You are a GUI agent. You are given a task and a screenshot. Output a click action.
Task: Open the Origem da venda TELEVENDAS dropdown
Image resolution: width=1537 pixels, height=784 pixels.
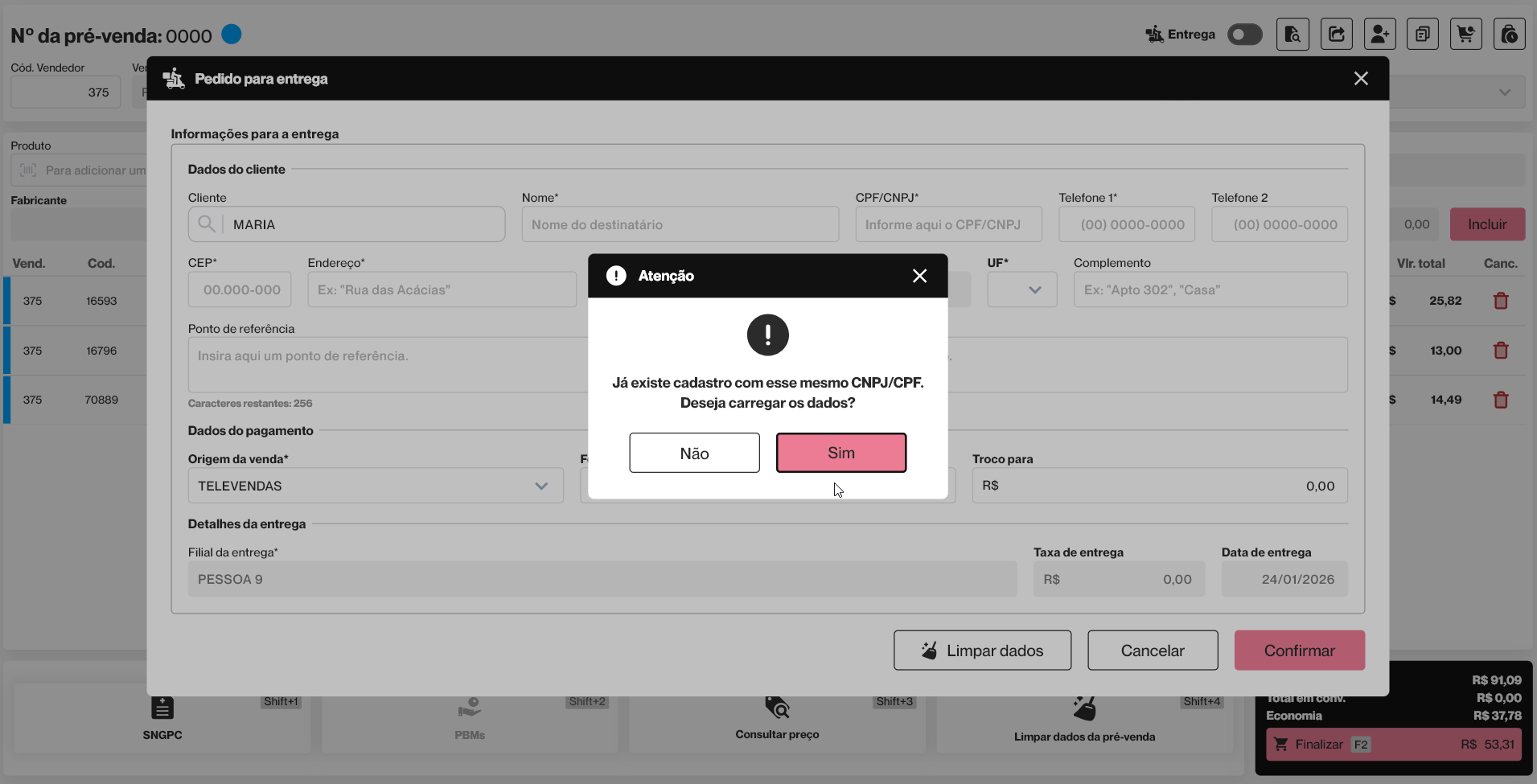pyautogui.click(x=376, y=486)
